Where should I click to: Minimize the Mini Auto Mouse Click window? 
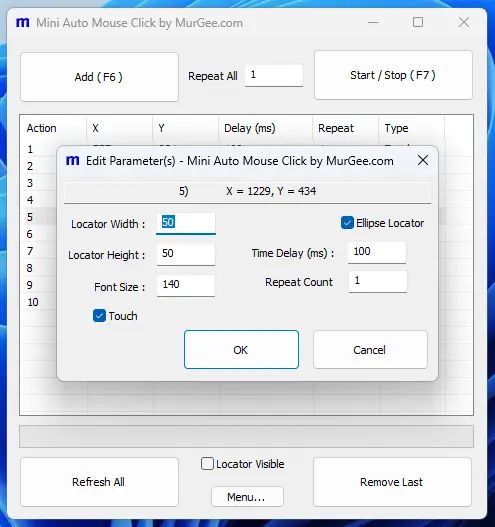click(373, 23)
